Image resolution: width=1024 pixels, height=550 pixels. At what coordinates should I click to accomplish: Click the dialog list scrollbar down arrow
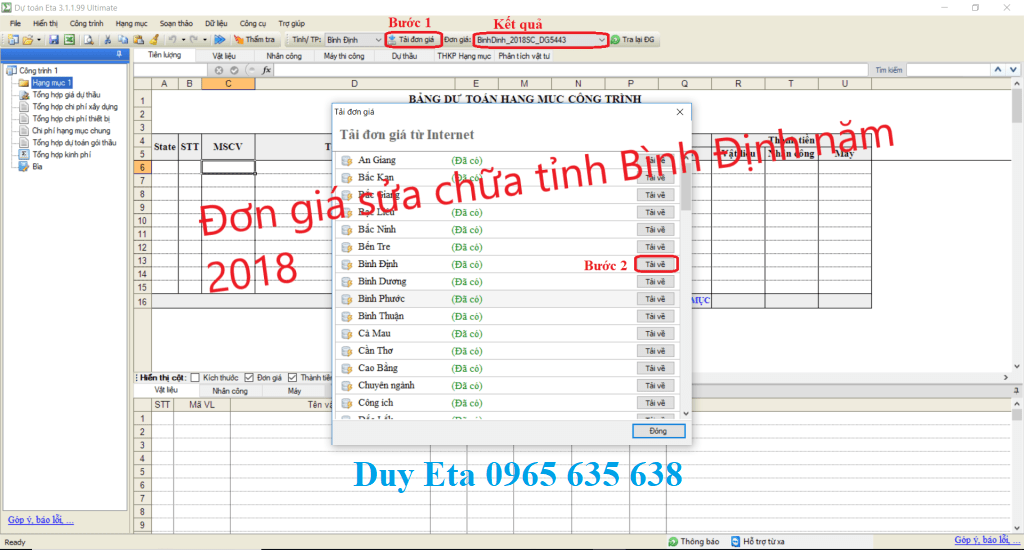click(686, 413)
